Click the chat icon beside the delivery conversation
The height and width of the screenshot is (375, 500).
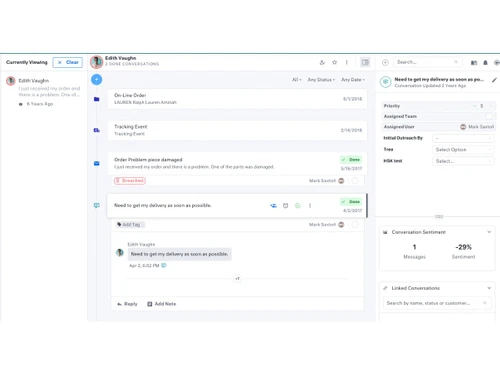coord(97,205)
